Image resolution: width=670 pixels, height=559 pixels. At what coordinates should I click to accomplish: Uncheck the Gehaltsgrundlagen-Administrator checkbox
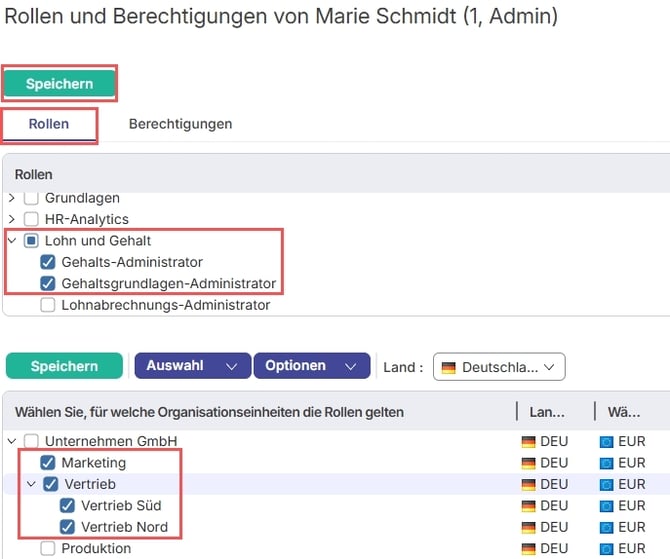click(48, 284)
